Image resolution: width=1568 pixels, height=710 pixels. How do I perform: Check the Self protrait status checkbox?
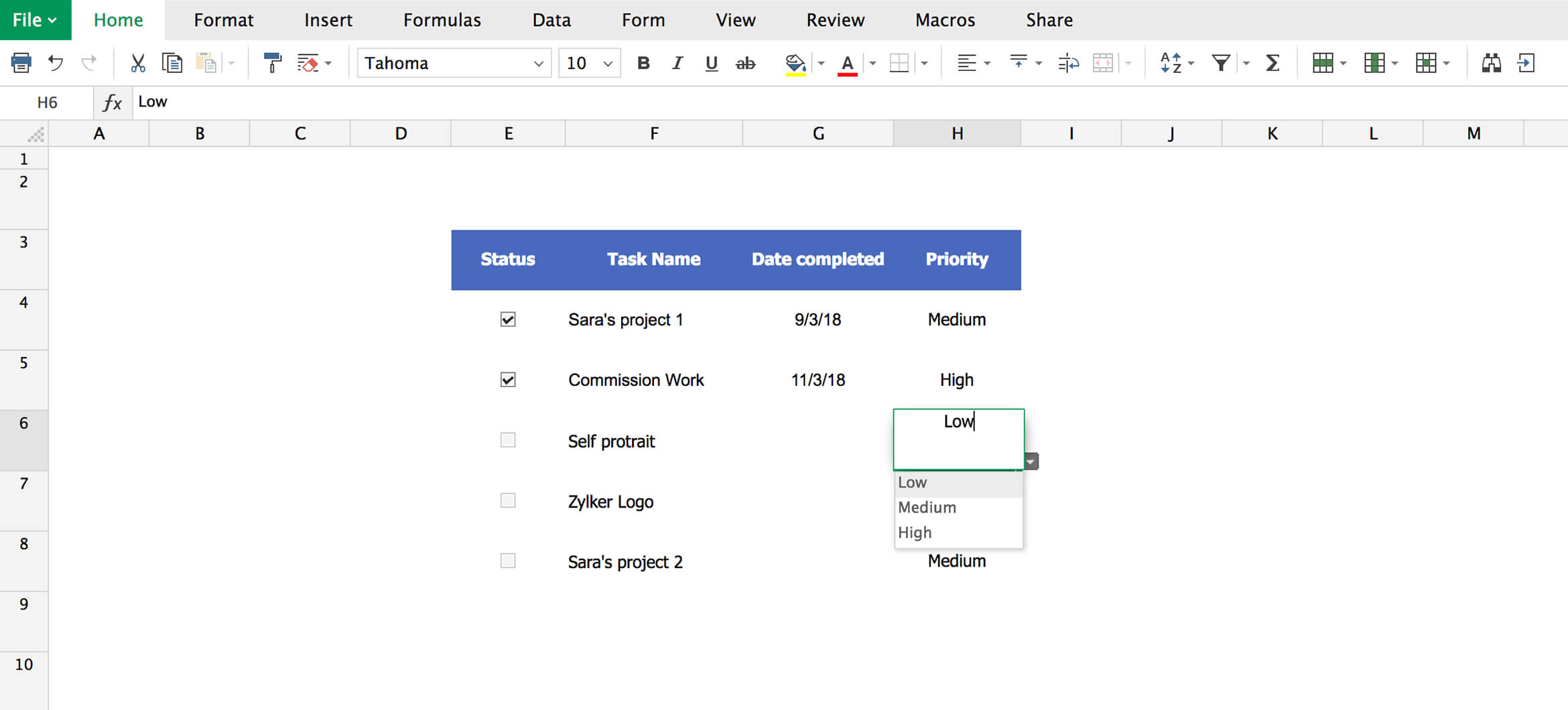pos(508,440)
